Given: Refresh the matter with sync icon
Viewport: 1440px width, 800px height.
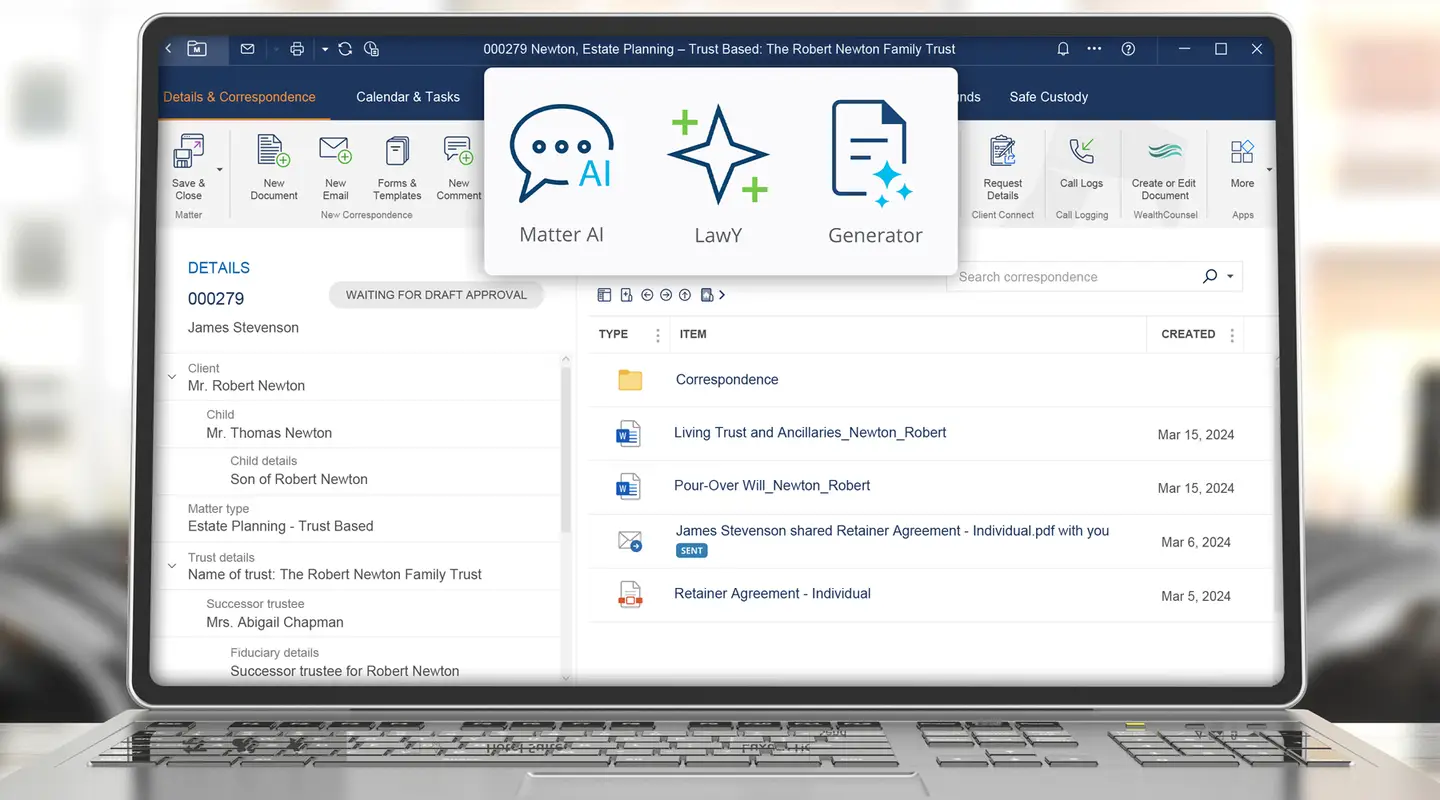Looking at the screenshot, I should coord(345,48).
